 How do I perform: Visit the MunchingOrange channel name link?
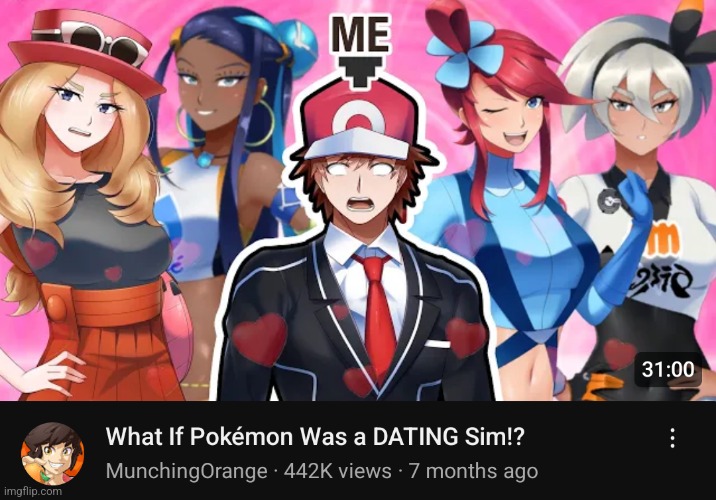click(x=186, y=471)
